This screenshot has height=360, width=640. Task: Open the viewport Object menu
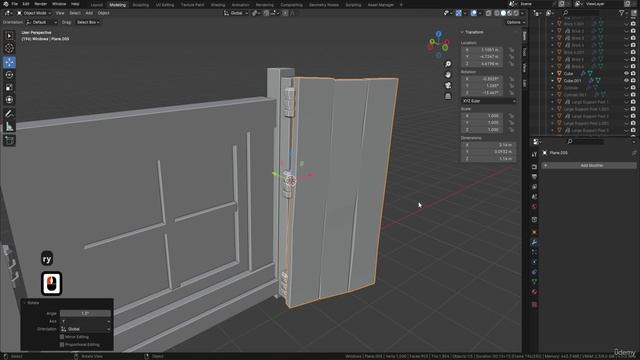(x=103, y=13)
